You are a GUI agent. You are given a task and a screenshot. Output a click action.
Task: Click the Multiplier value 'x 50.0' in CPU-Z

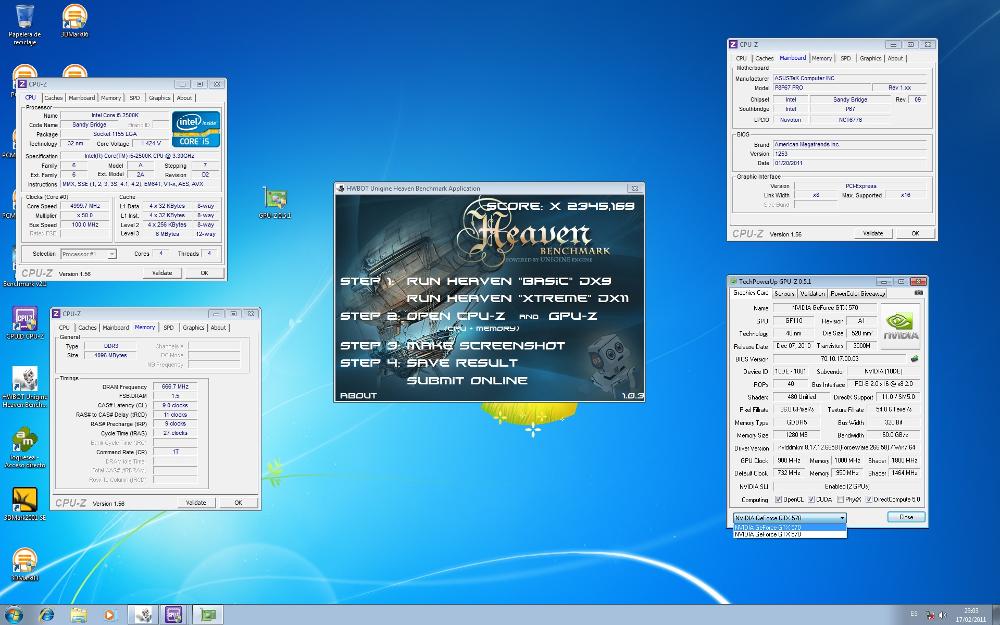click(87, 216)
